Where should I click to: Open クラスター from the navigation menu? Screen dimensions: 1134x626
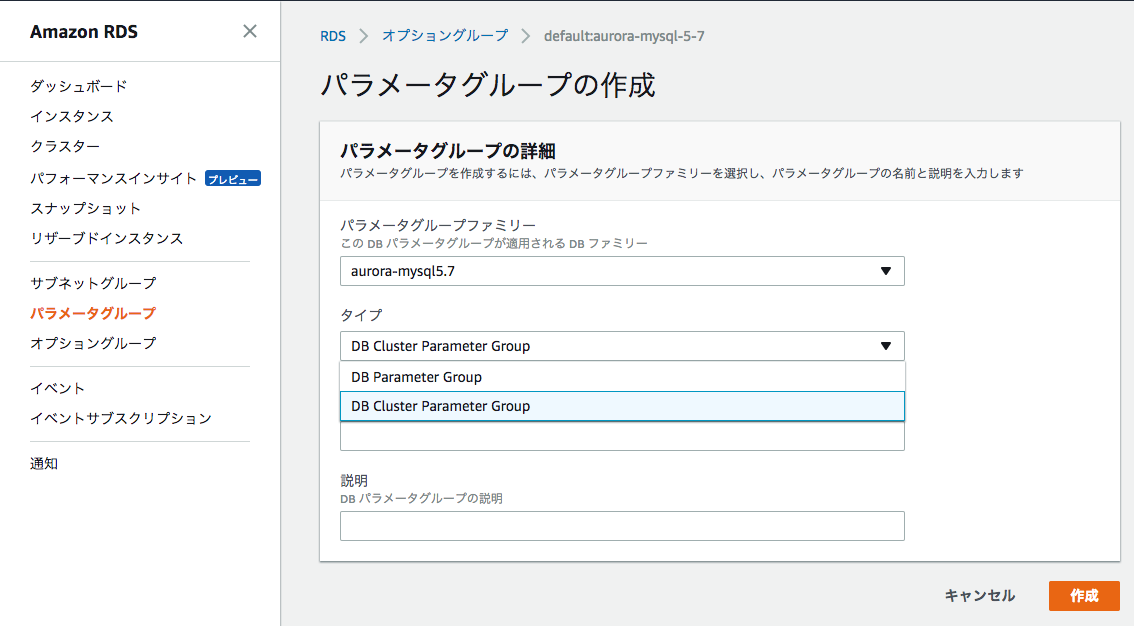pyautogui.click(x=65, y=146)
